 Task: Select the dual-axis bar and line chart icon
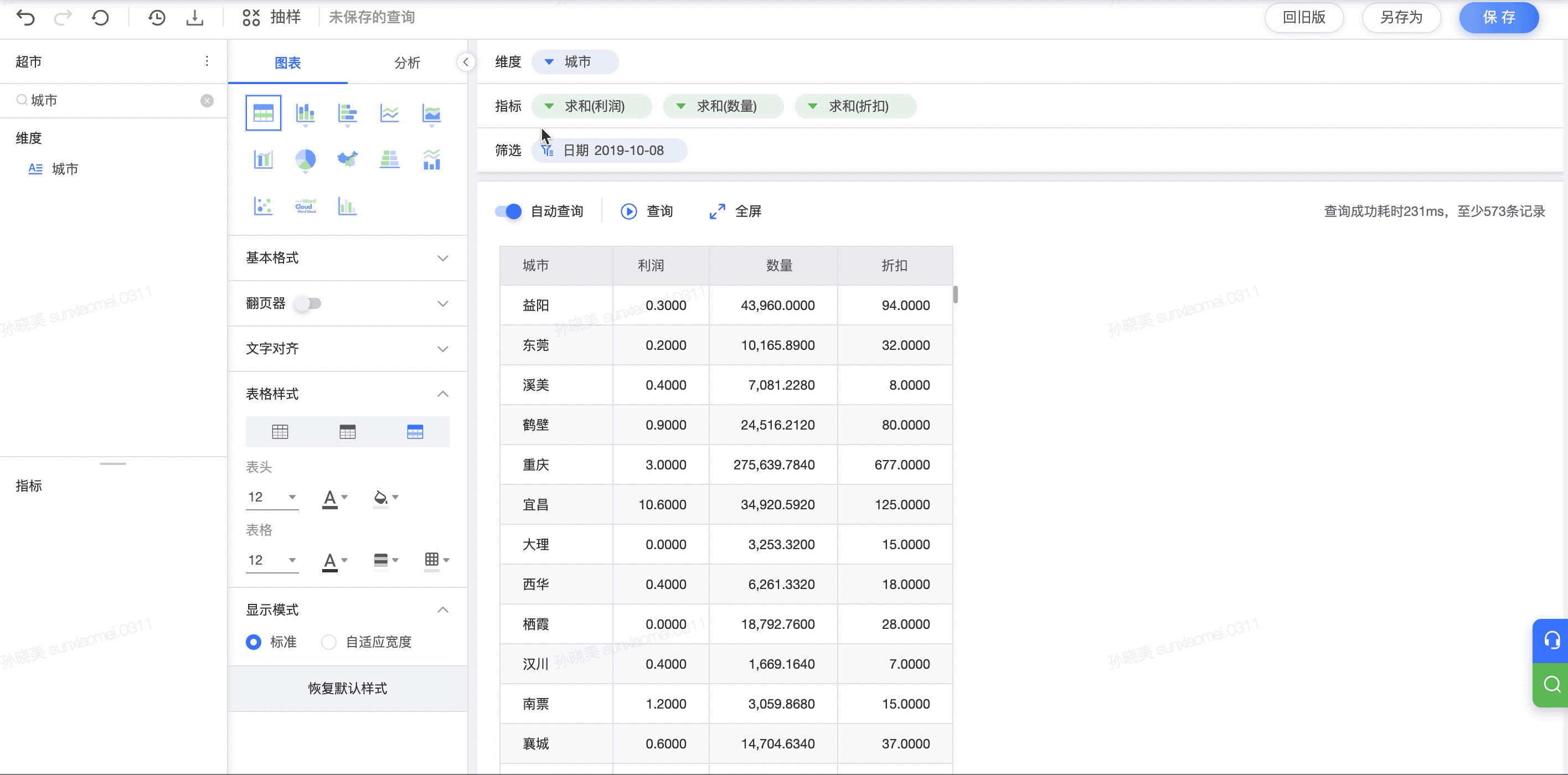point(264,159)
